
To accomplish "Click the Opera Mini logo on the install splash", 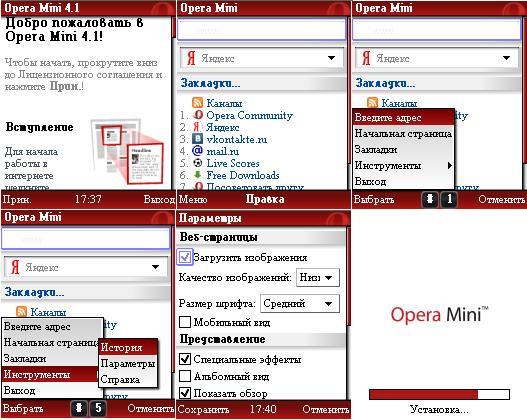I will coord(439,314).
